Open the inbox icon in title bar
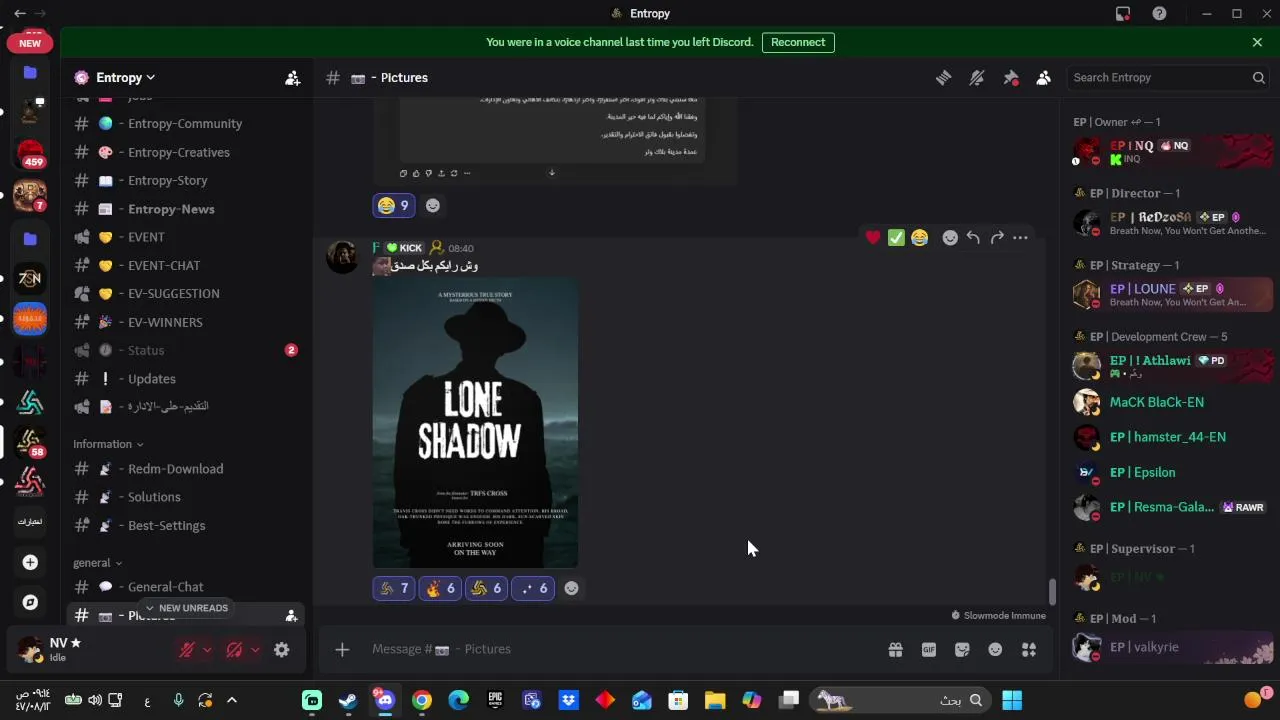The height and width of the screenshot is (720, 1280). coord(1123,13)
